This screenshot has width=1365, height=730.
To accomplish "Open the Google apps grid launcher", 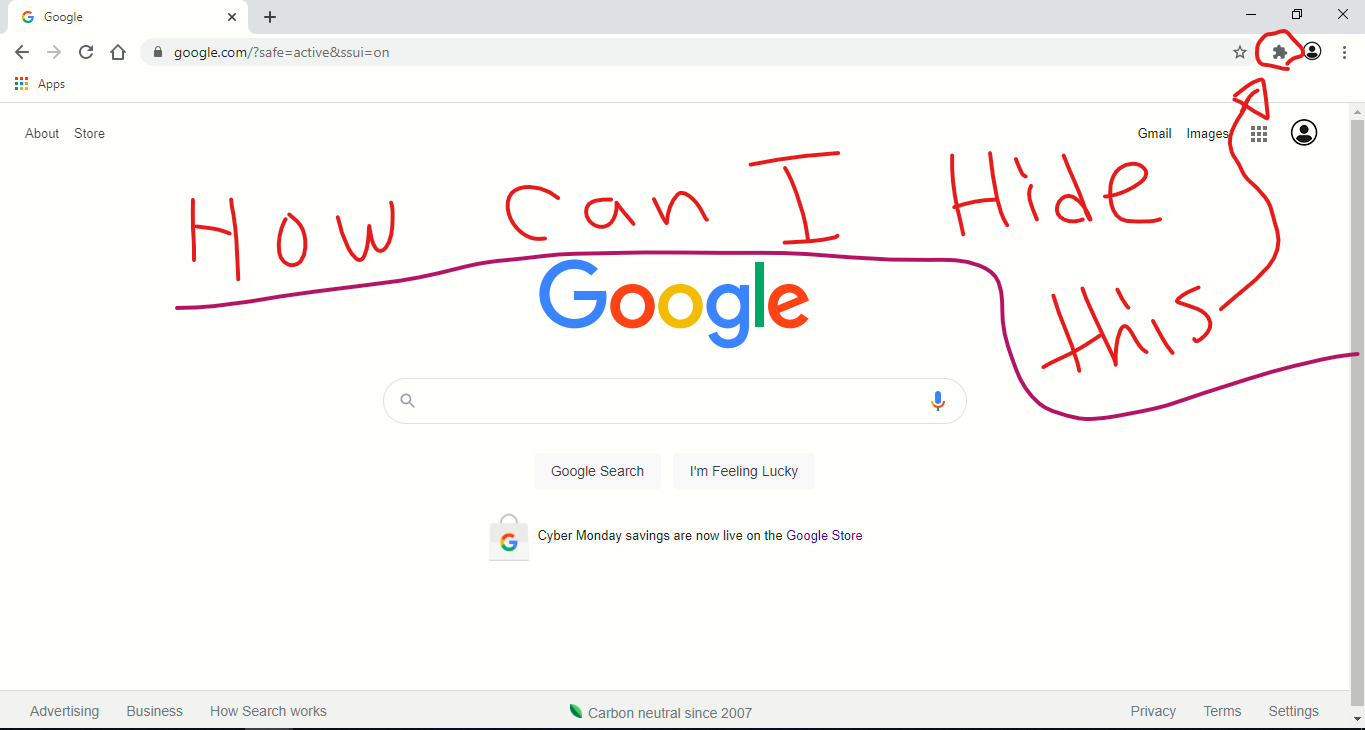I will pyautogui.click(x=1259, y=133).
